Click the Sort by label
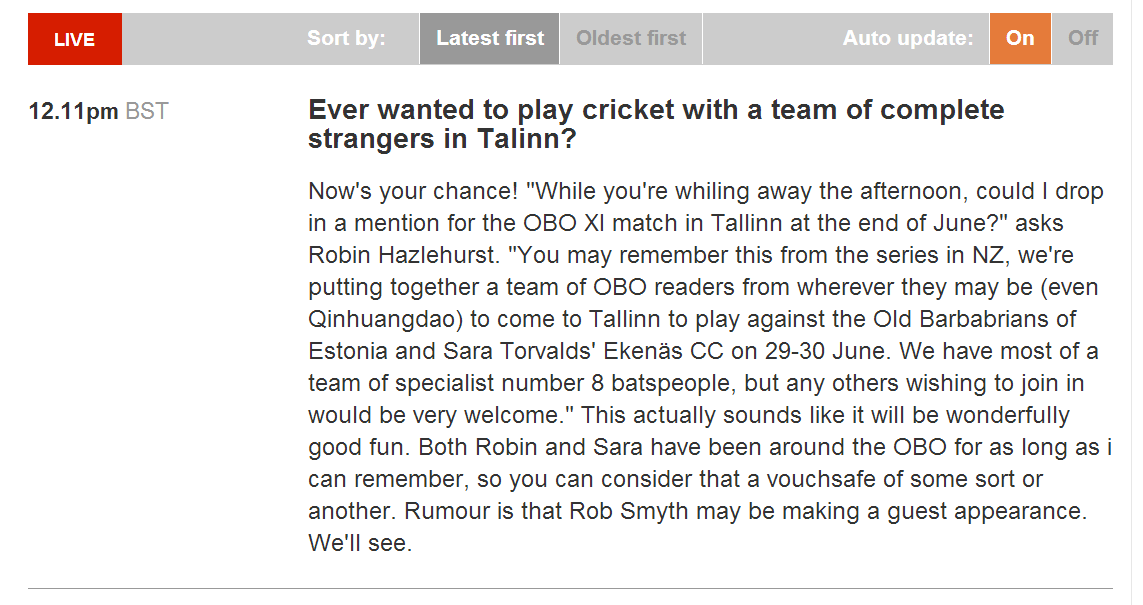This screenshot has height=605, width=1143. (346, 38)
